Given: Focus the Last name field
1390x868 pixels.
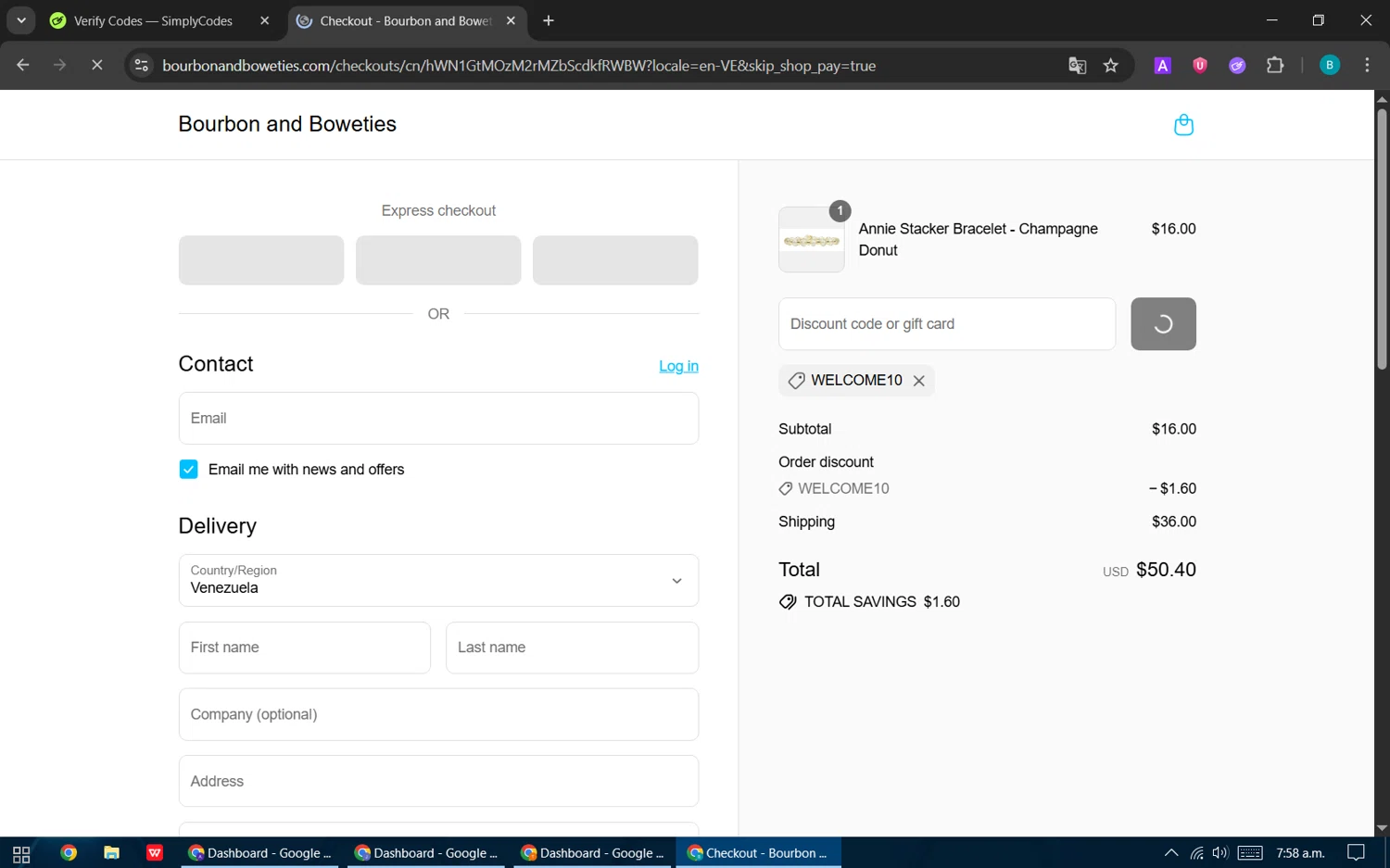Looking at the screenshot, I should 572,648.
